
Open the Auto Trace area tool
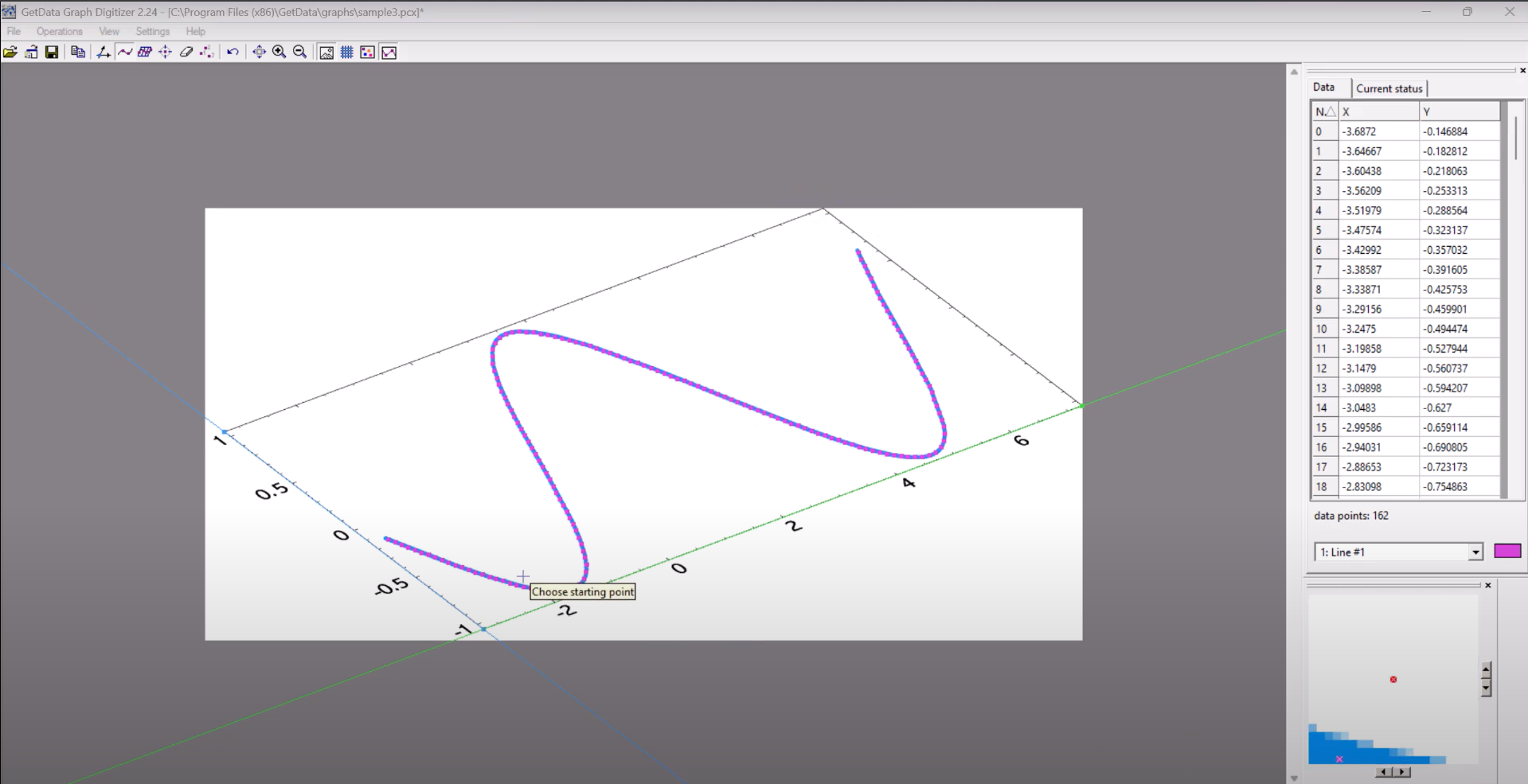144,52
